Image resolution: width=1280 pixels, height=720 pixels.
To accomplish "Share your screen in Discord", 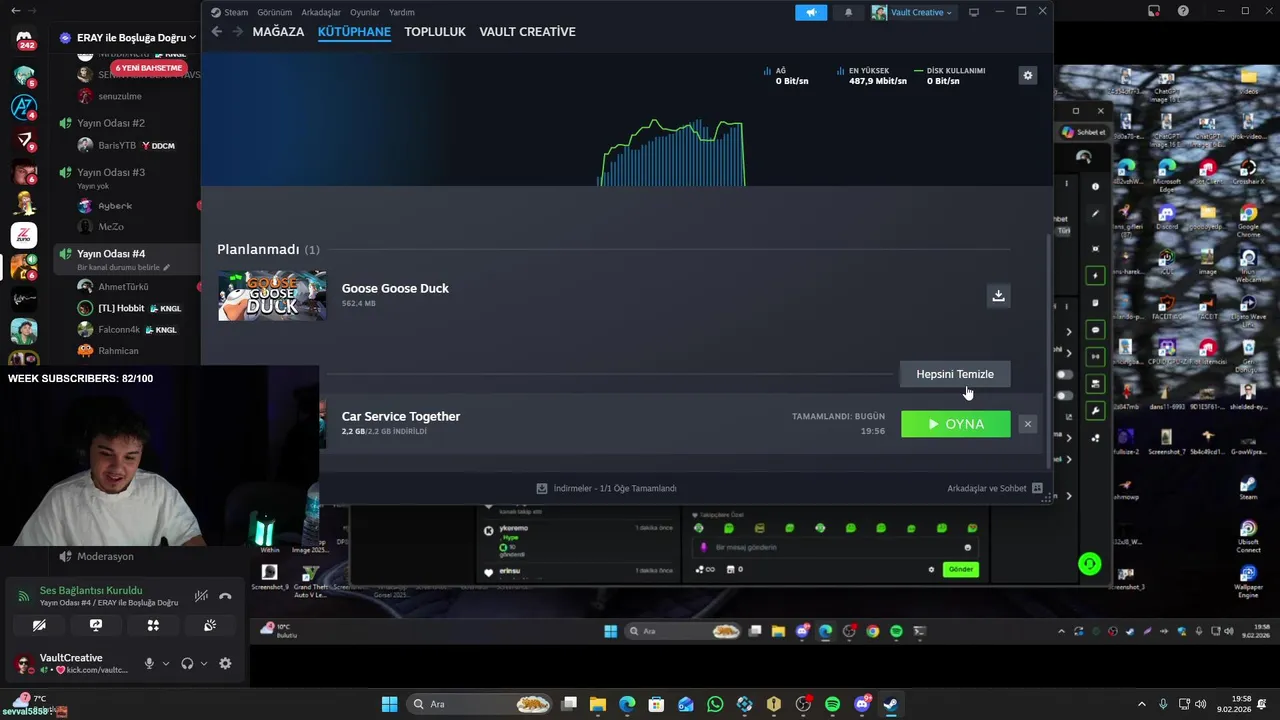I will click(96, 625).
